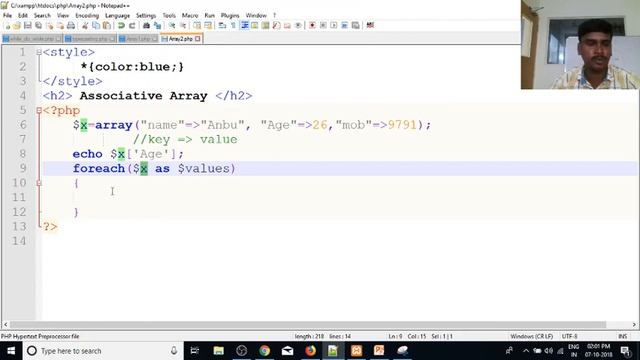Click the Cortana microphone icon
Image resolution: width=640 pixels, height=360 pixels.
[x=174, y=351]
